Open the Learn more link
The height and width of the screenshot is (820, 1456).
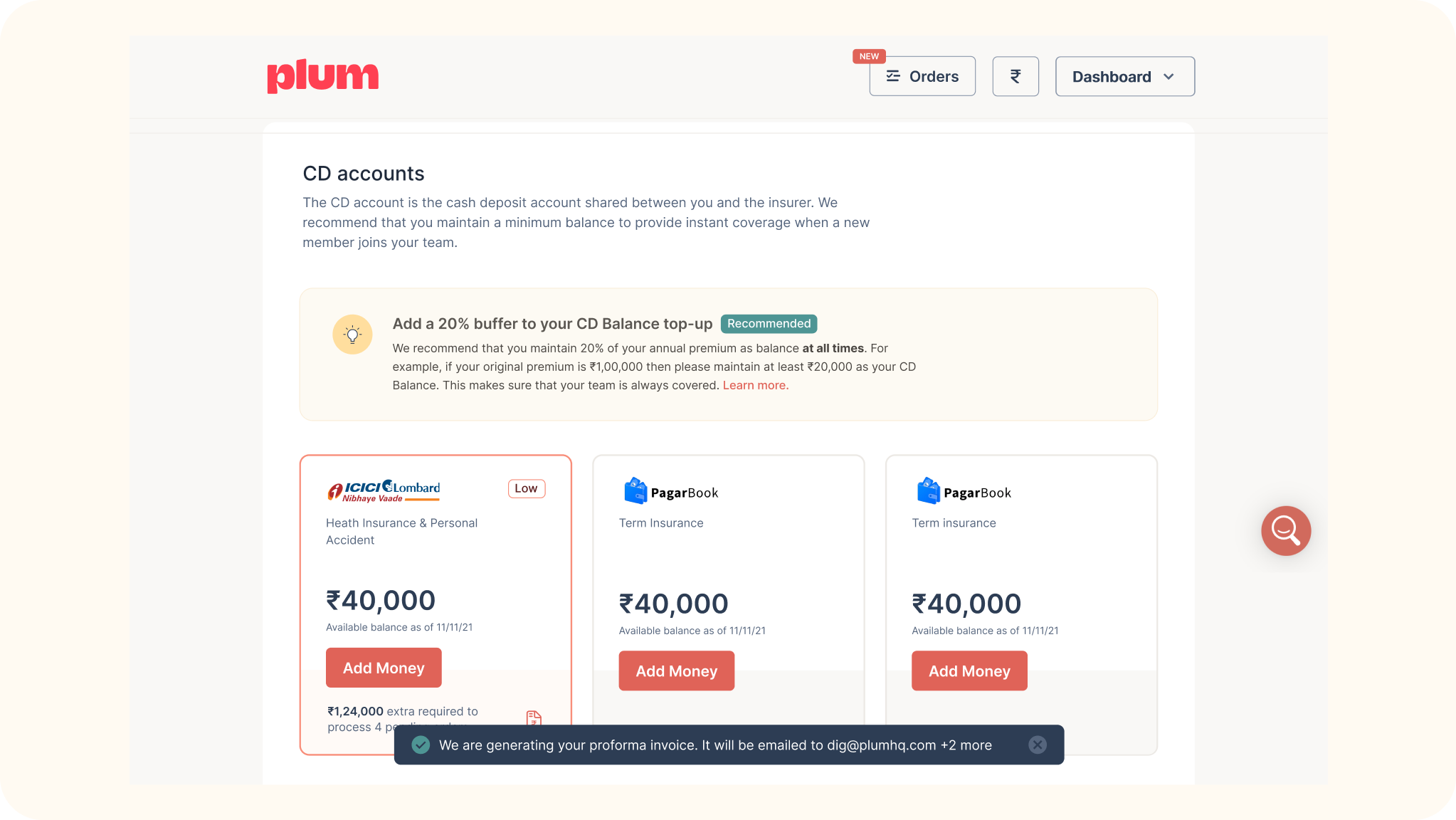755,385
